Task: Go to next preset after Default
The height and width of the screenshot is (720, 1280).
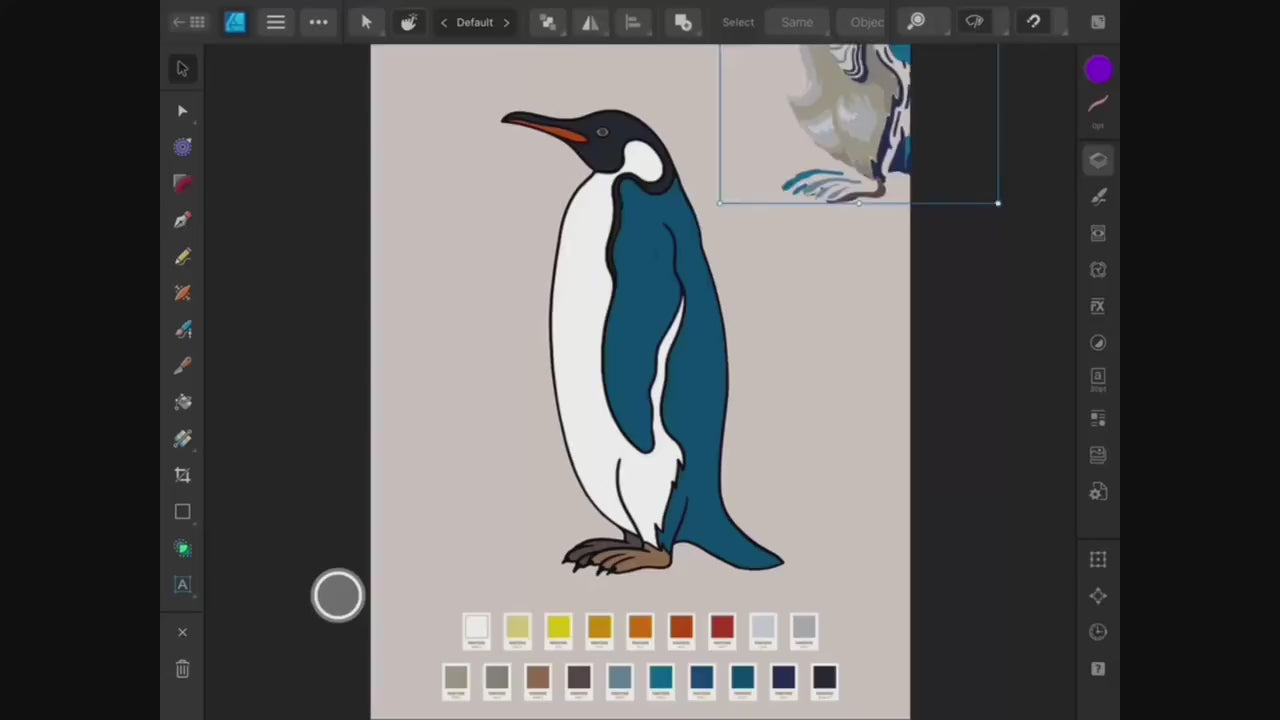Action: [506, 22]
